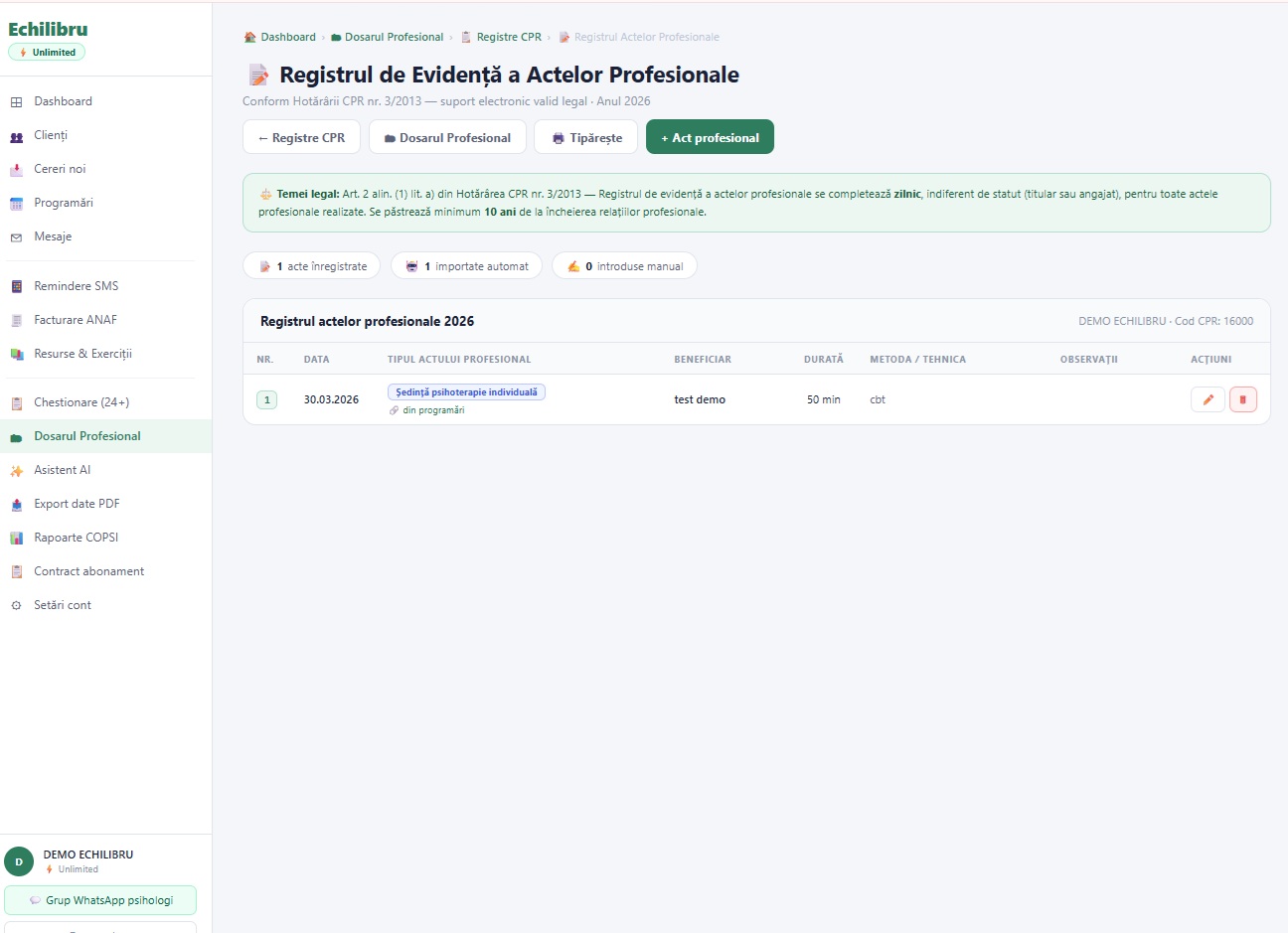Select the '1 acte înregistrate' filter pill
The height and width of the screenshot is (933, 1288).
tap(311, 265)
